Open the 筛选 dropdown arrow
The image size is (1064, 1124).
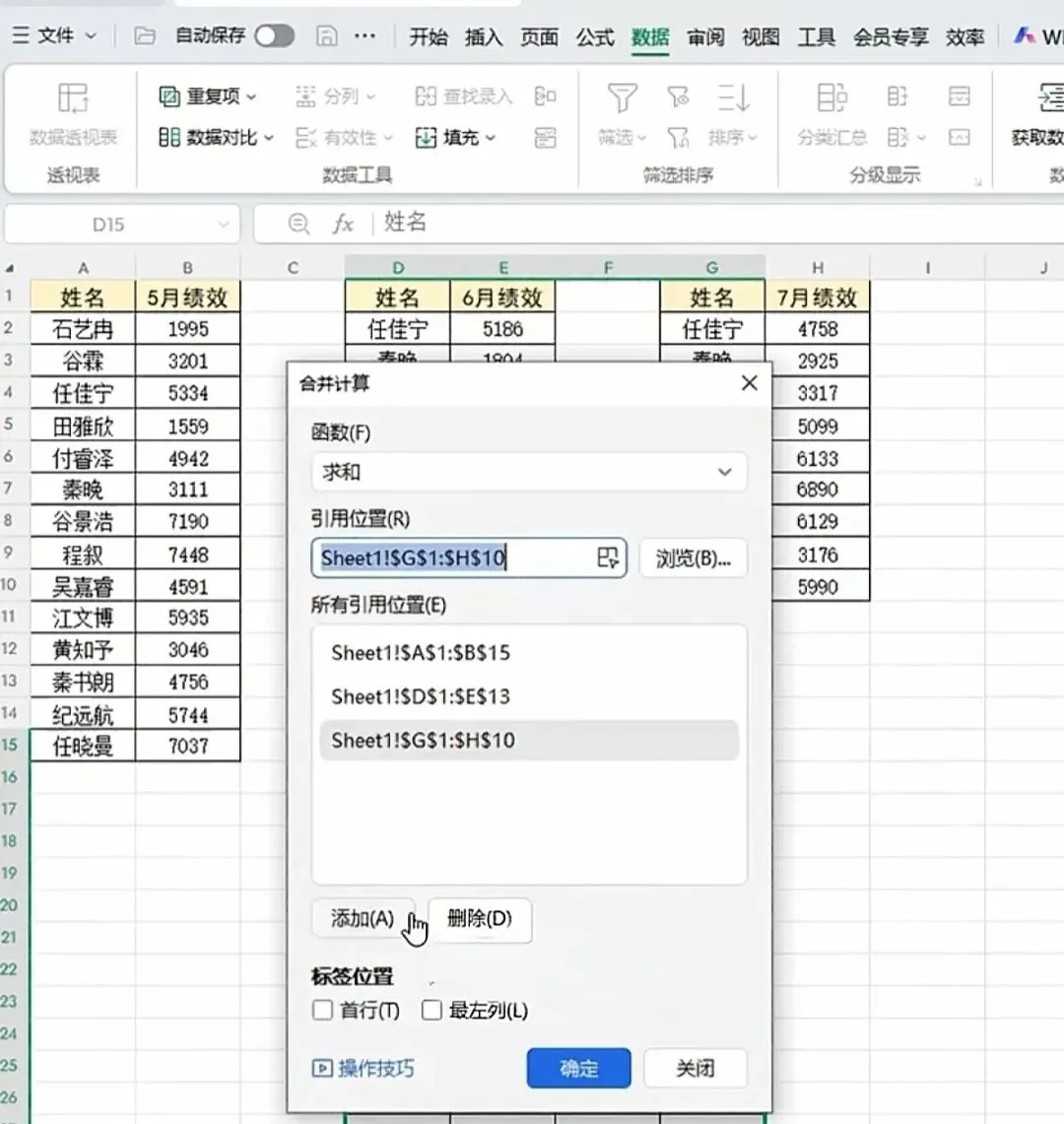(x=641, y=137)
